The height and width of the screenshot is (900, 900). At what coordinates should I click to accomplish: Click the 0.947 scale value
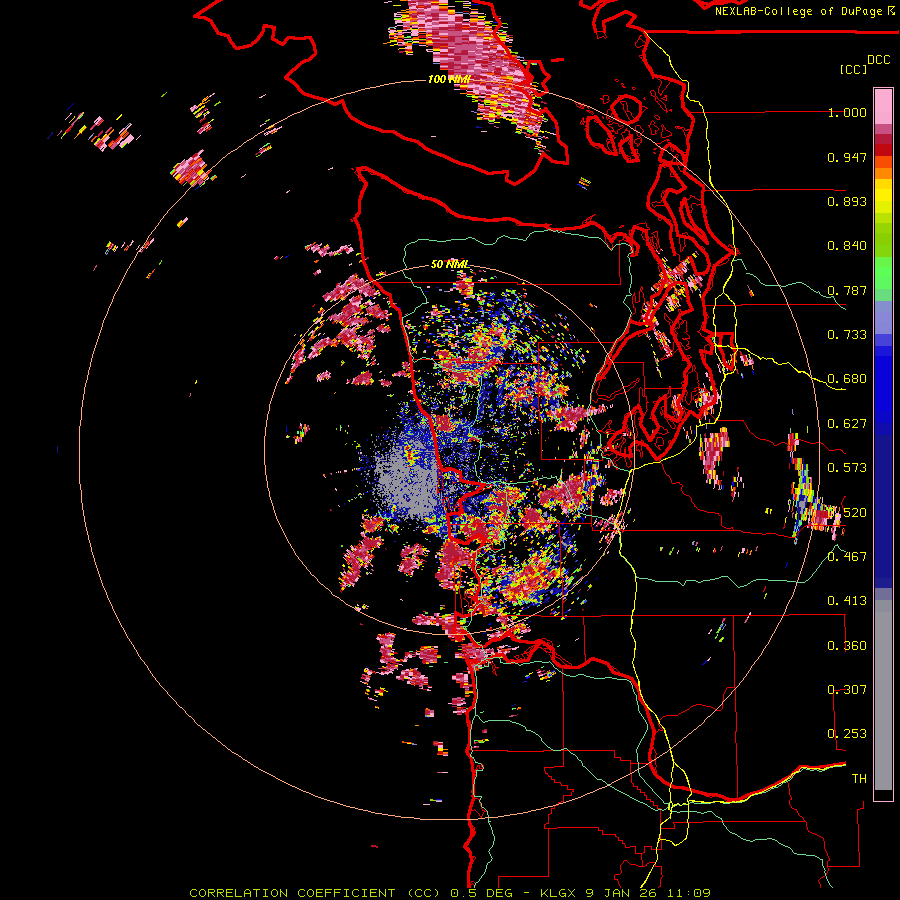pos(847,157)
